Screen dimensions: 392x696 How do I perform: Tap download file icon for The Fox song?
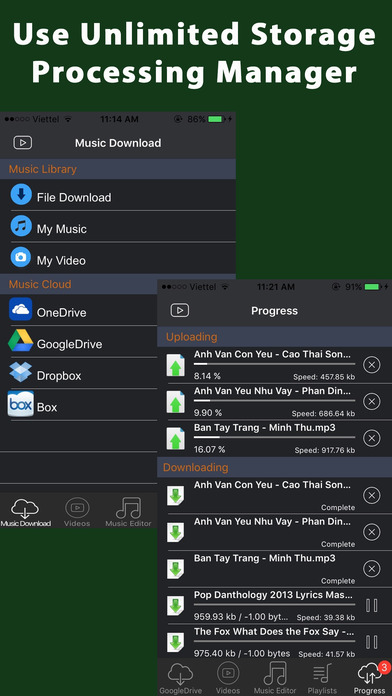click(175, 642)
